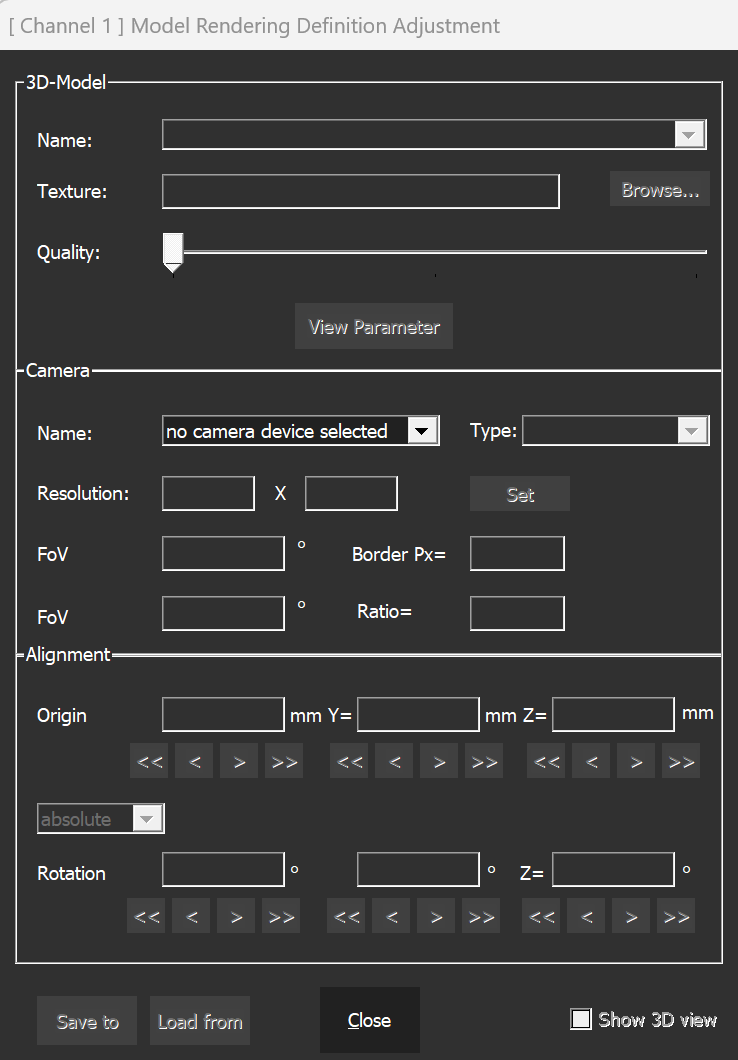The height and width of the screenshot is (1060, 738).
Task: Enable the Show 3D view checkbox
Action: 580,1019
